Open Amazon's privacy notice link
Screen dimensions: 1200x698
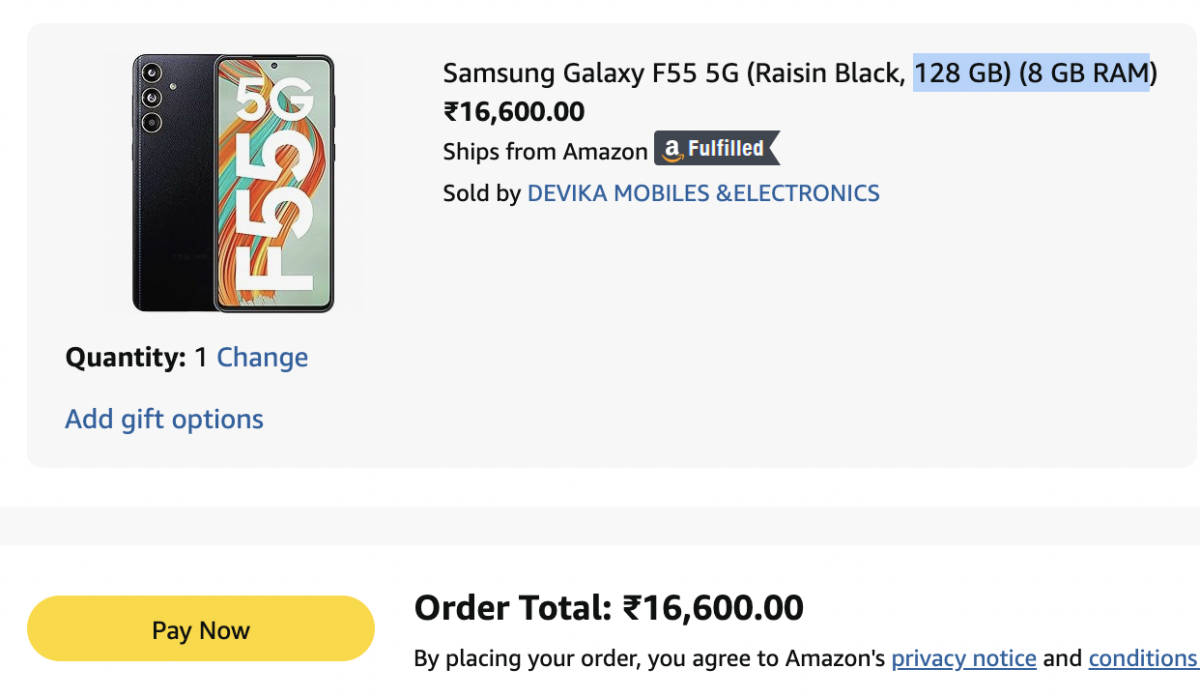963,658
